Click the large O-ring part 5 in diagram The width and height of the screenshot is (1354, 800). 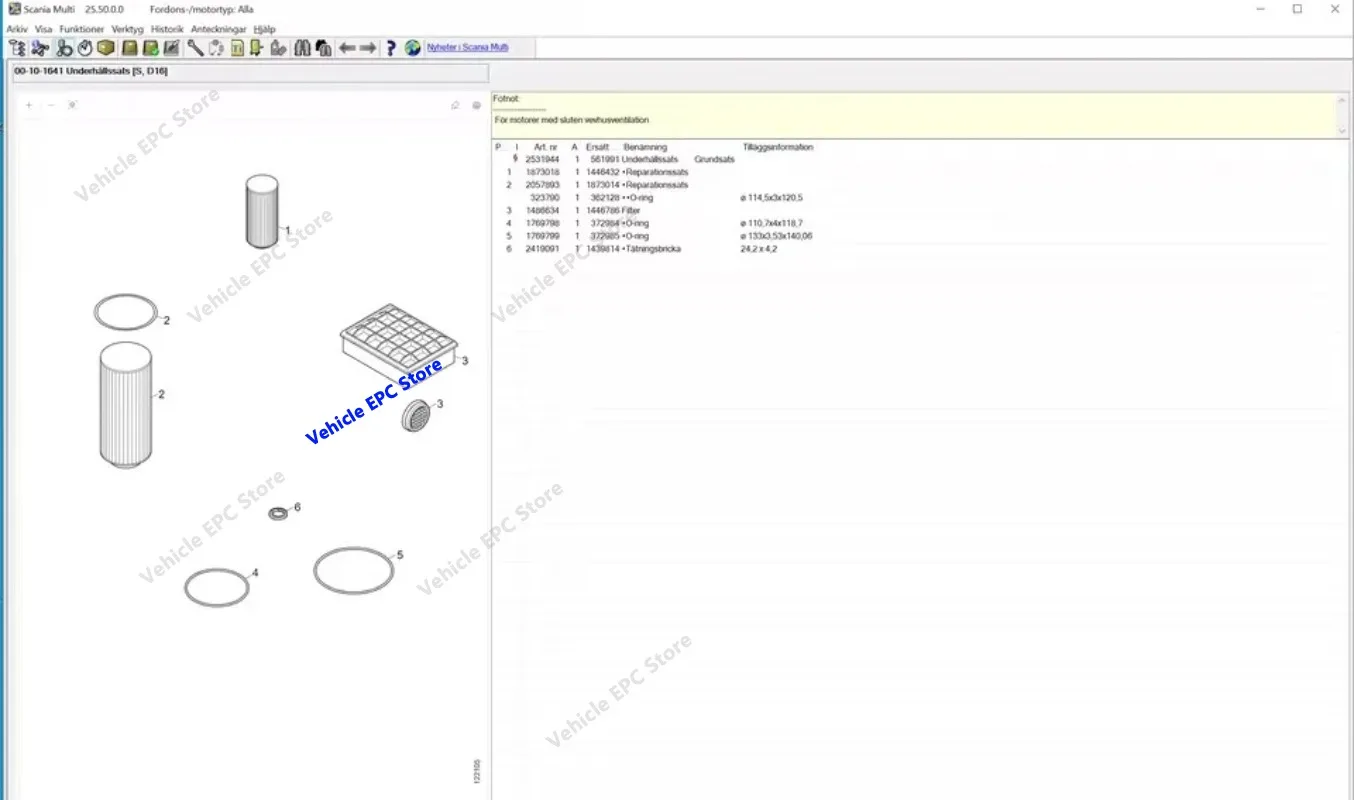[x=353, y=571]
